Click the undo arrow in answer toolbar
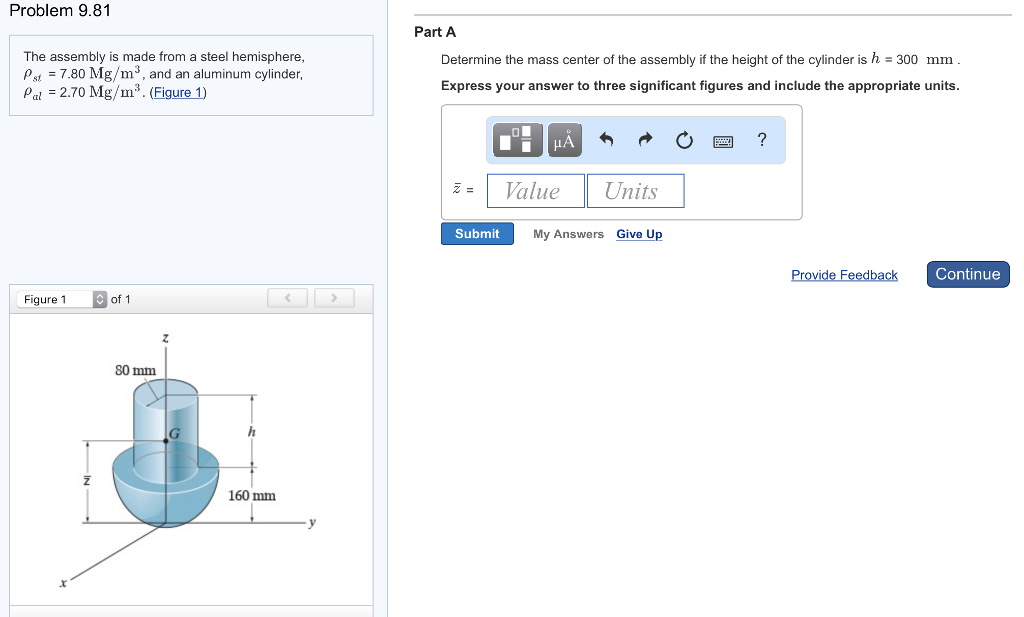The image size is (1024, 617). (607, 140)
